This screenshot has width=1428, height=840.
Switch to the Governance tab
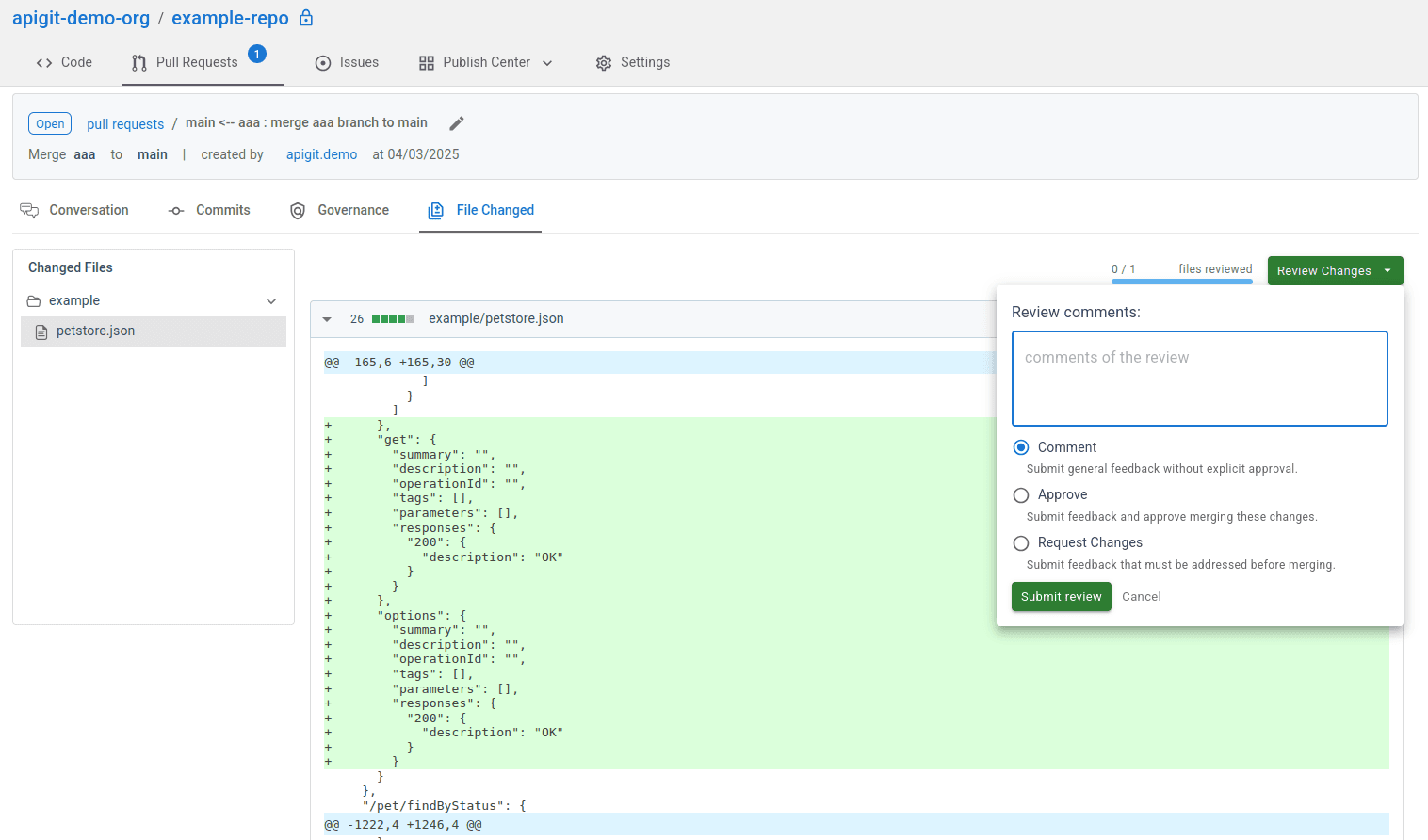[x=339, y=210]
